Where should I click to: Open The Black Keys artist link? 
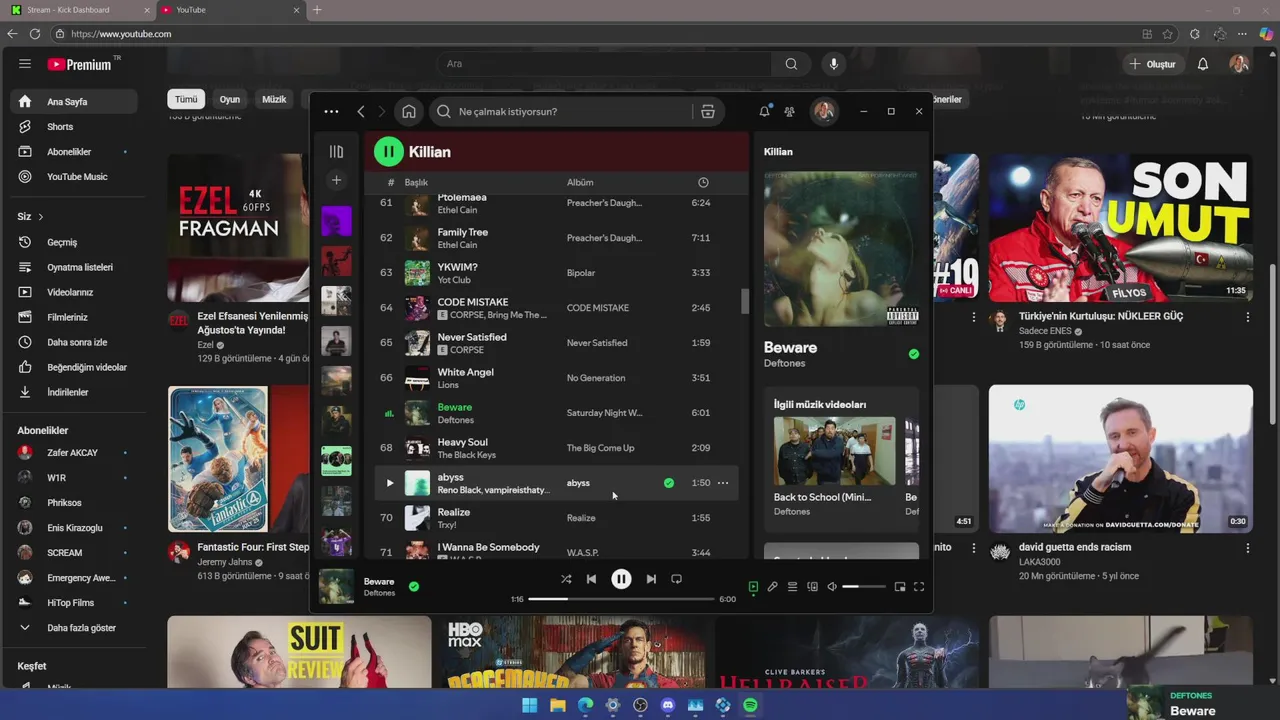pos(466,455)
